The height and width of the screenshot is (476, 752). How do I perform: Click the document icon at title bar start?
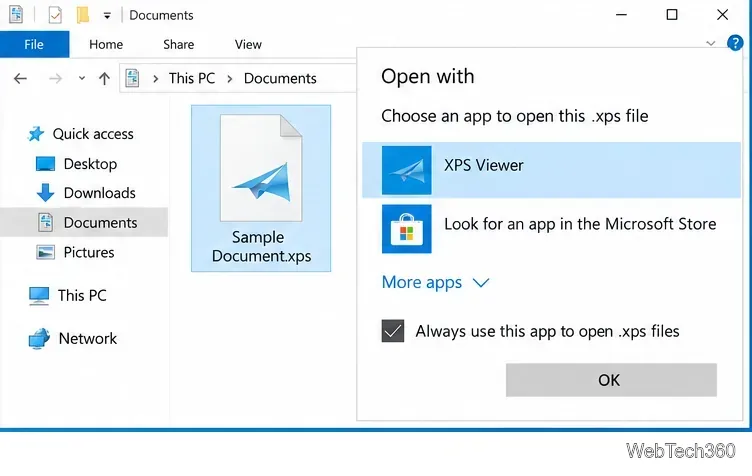16,14
